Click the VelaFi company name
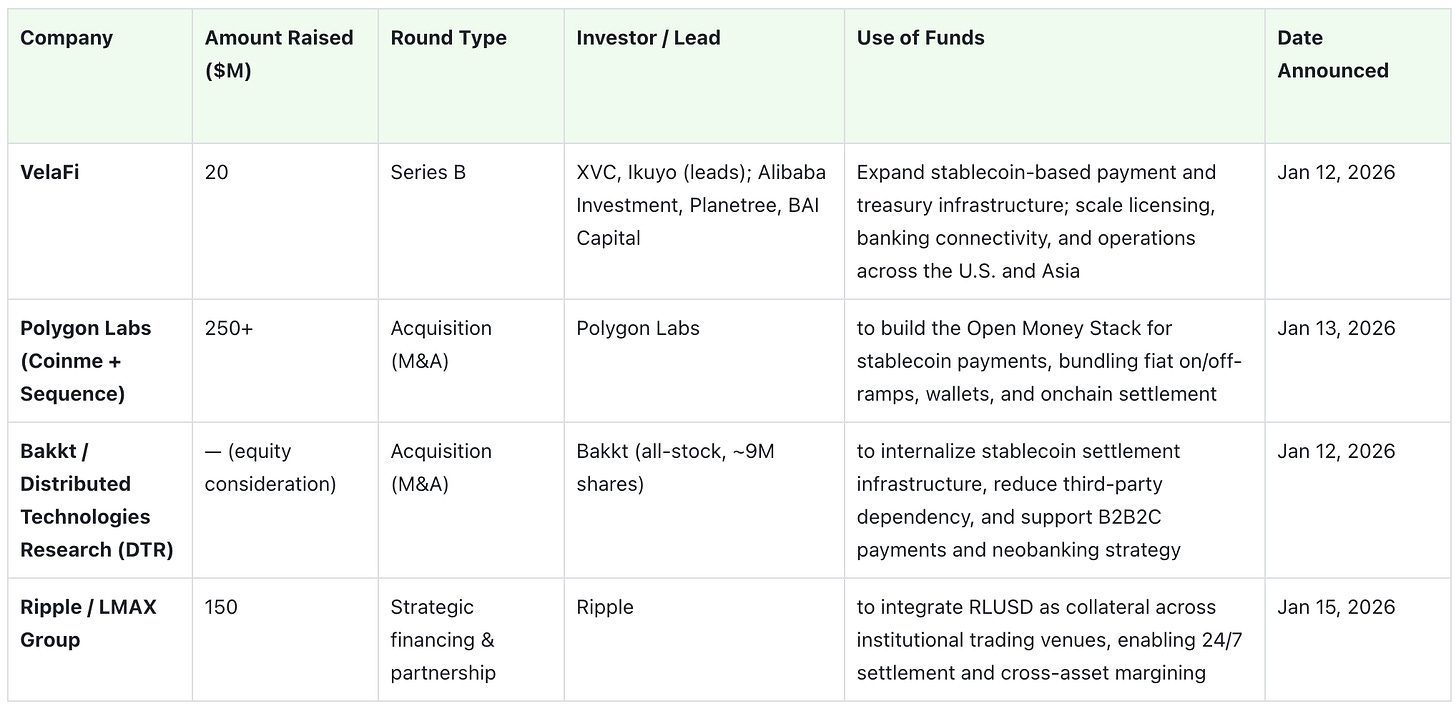The image size is (1456, 707). tap(50, 172)
